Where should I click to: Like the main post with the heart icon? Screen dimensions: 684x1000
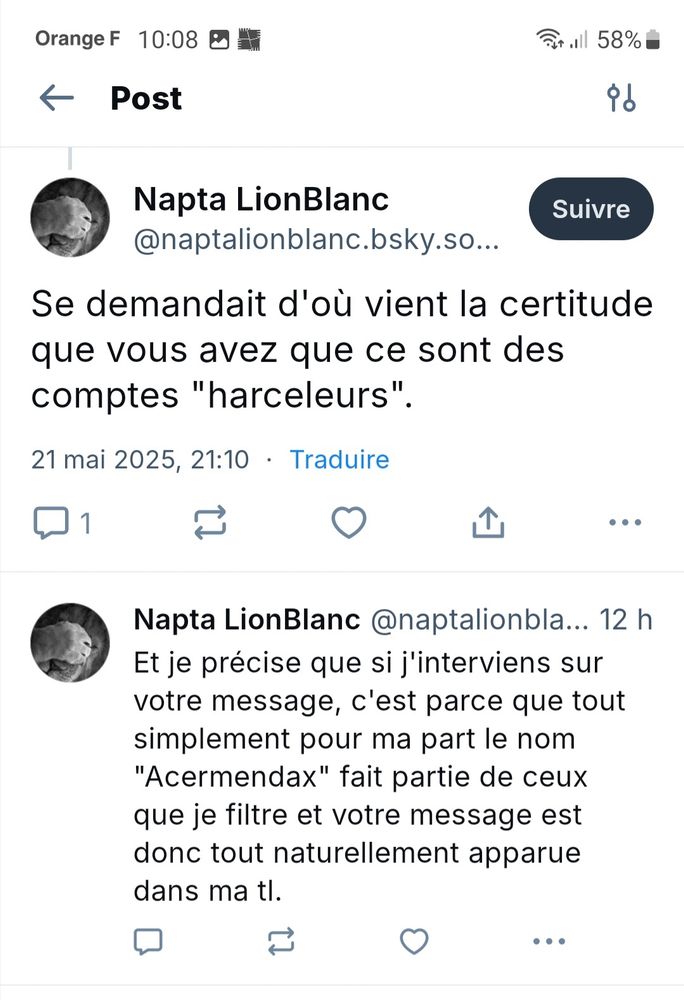[x=348, y=522]
